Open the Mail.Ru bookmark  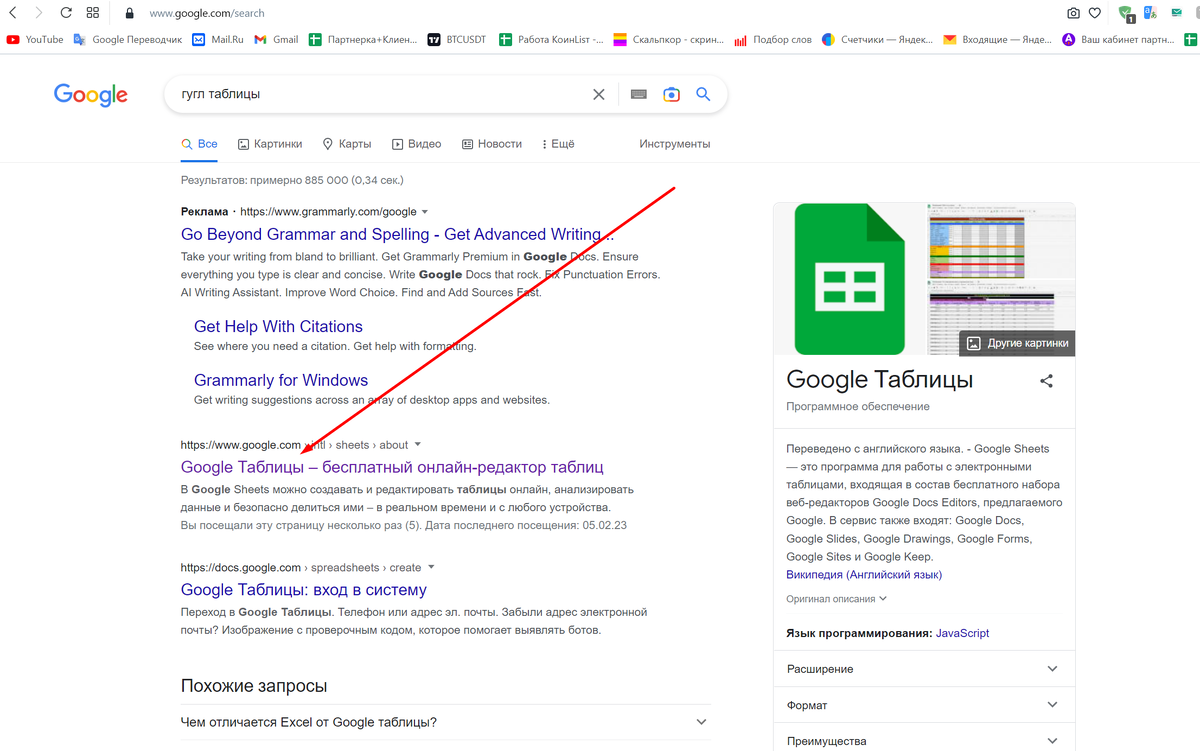point(218,40)
